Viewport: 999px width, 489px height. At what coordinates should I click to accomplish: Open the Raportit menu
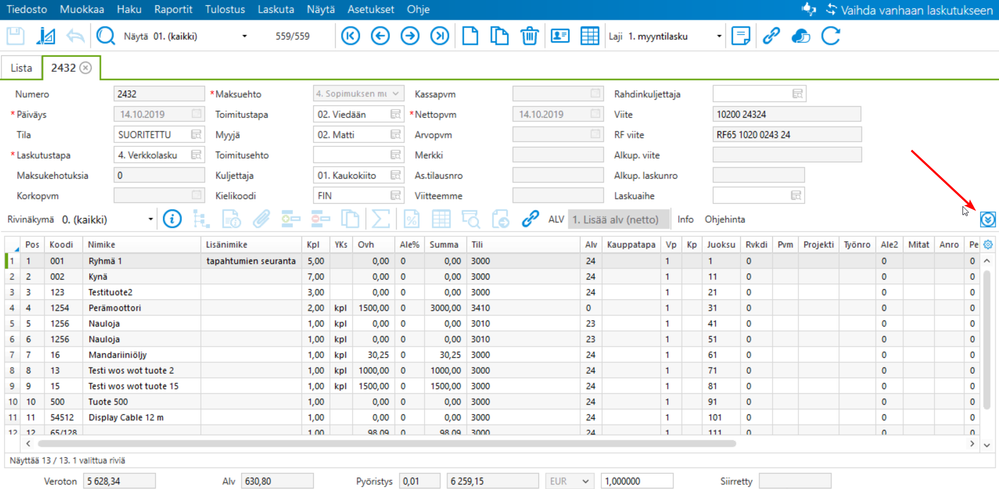tap(173, 9)
